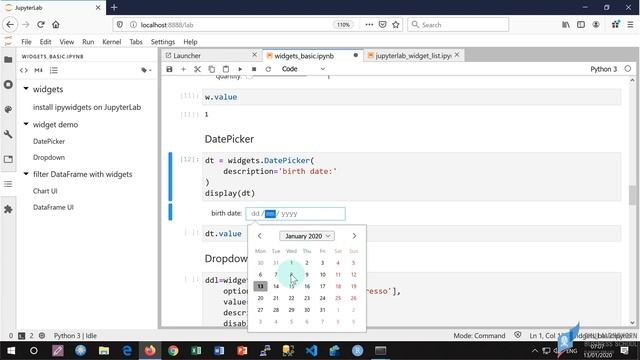The width and height of the screenshot is (640, 360).
Task: Open the tag dropdown in contents panel
Action: point(146,70)
